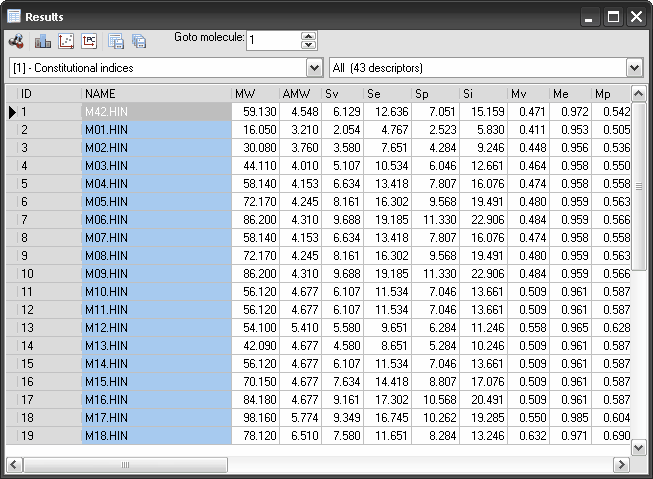Click the NAME column header
653x479 pixels.
click(155, 93)
